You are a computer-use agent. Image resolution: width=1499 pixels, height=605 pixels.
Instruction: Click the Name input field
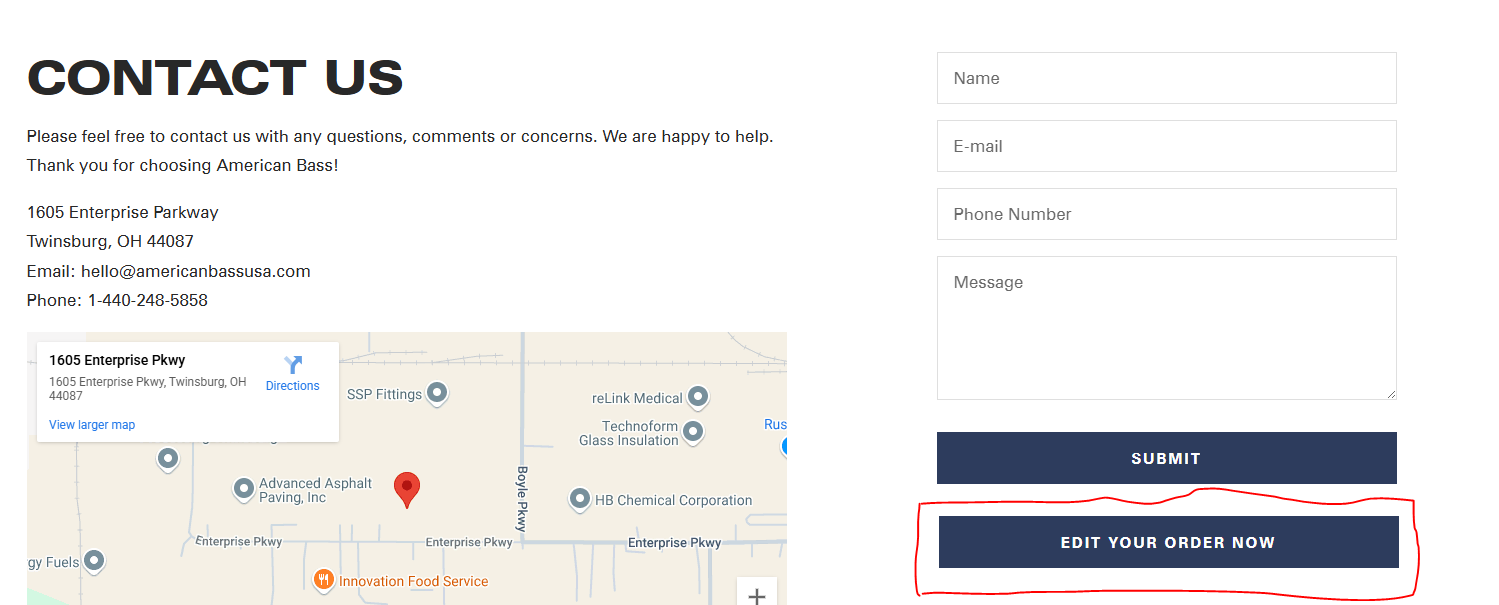click(1166, 78)
